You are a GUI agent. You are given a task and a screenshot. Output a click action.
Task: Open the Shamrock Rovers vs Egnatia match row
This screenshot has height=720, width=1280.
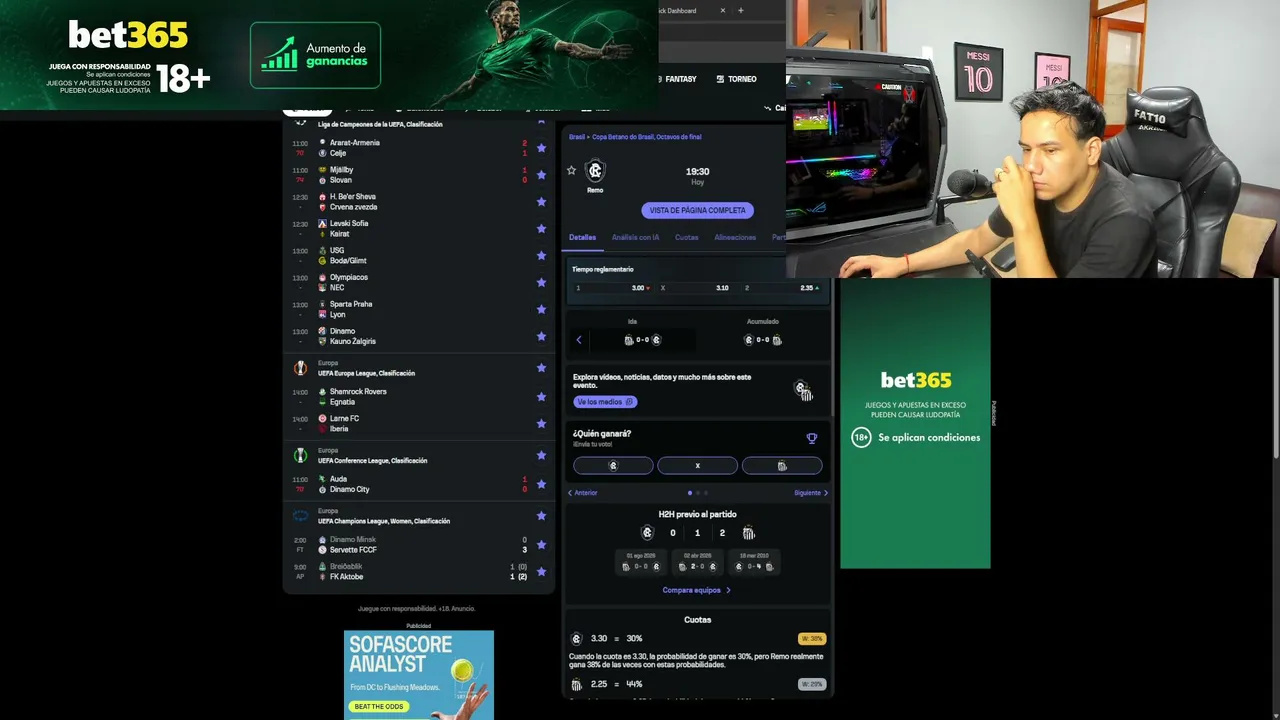[419, 397]
